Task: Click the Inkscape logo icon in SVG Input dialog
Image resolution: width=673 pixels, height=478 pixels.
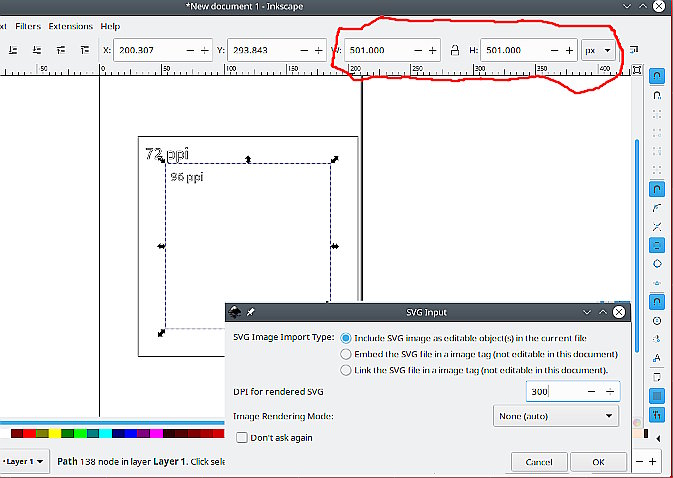Action: 234,312
